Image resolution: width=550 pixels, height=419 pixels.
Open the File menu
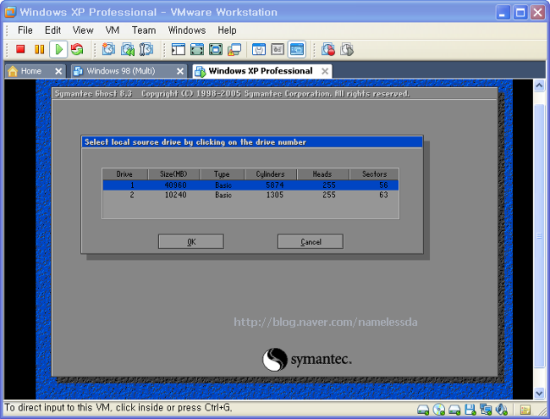[25, 31]
